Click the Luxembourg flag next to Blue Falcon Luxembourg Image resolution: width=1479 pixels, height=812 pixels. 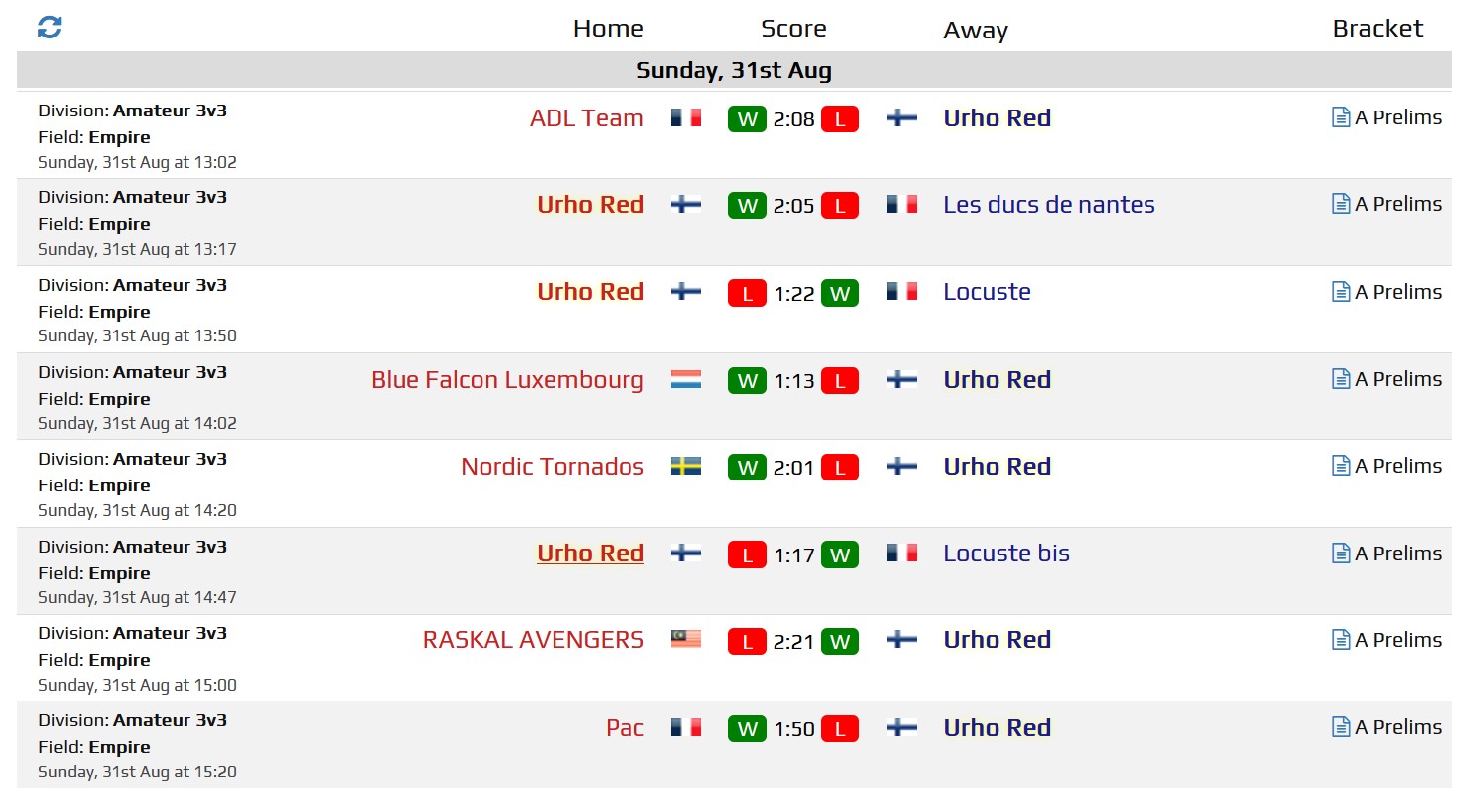point(686,379)
